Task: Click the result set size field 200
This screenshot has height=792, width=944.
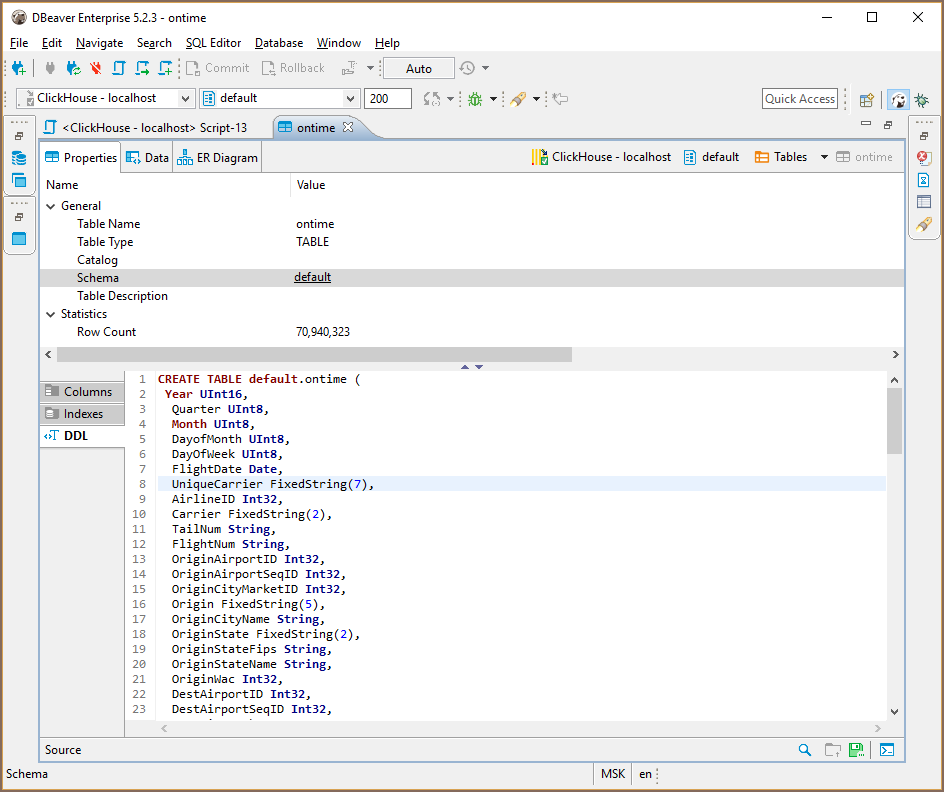Action: click(x=388, y=98)
